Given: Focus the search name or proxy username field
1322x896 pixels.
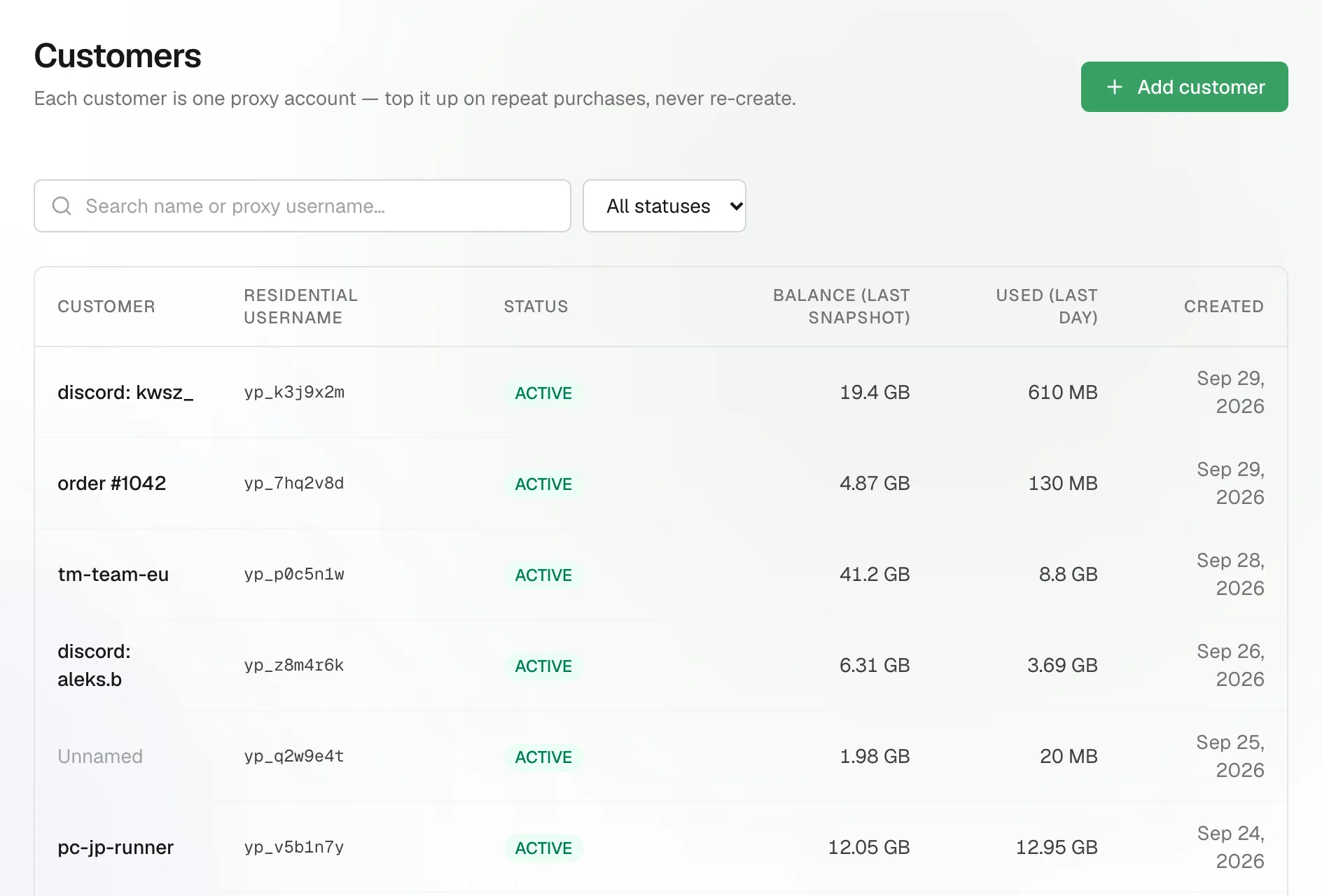Looking at the screenshot, I should (x=302, y=206).
